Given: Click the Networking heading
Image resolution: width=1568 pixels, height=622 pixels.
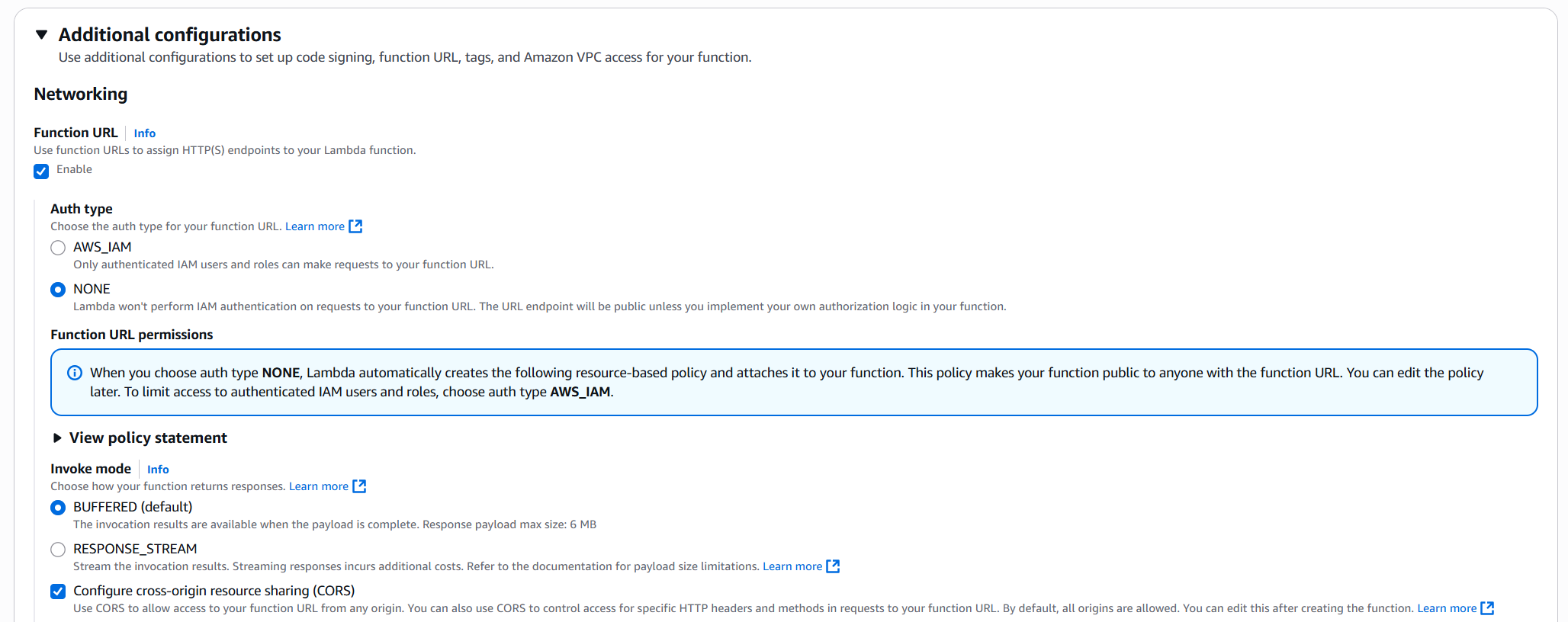Looking at the screenshot, I should (81, 94).
